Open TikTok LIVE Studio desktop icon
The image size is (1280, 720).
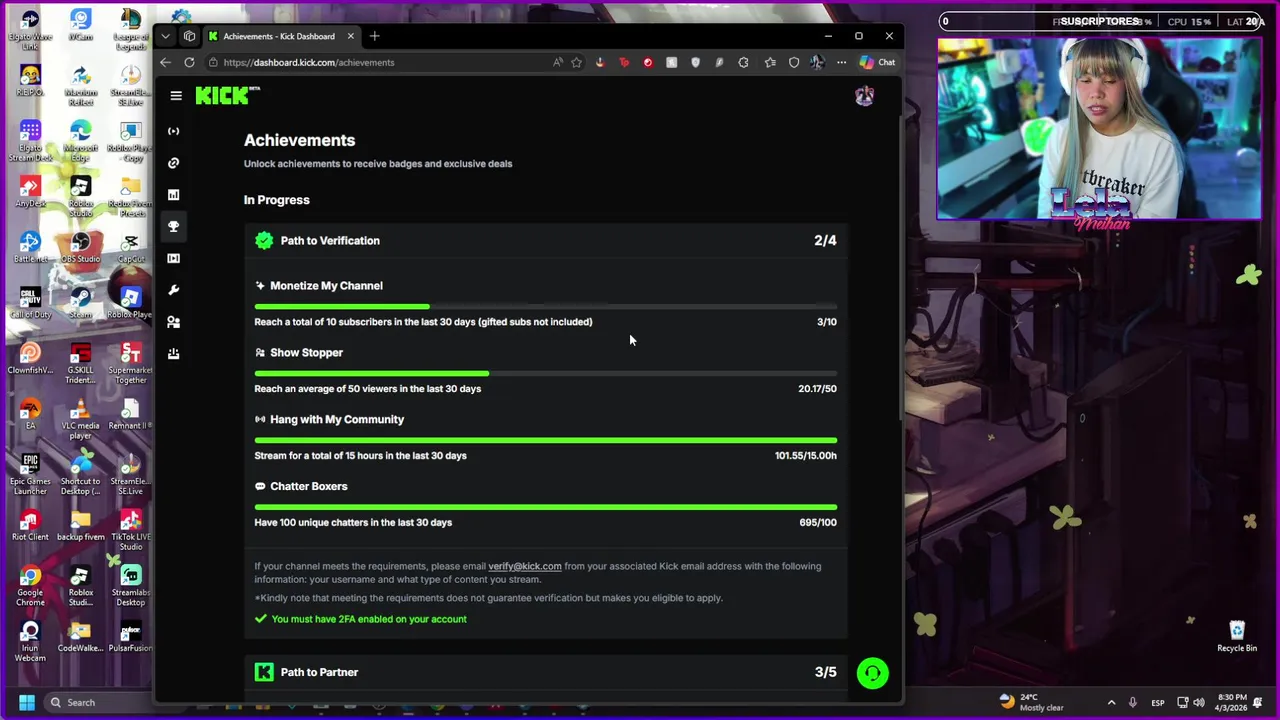[x=130, y=529]
